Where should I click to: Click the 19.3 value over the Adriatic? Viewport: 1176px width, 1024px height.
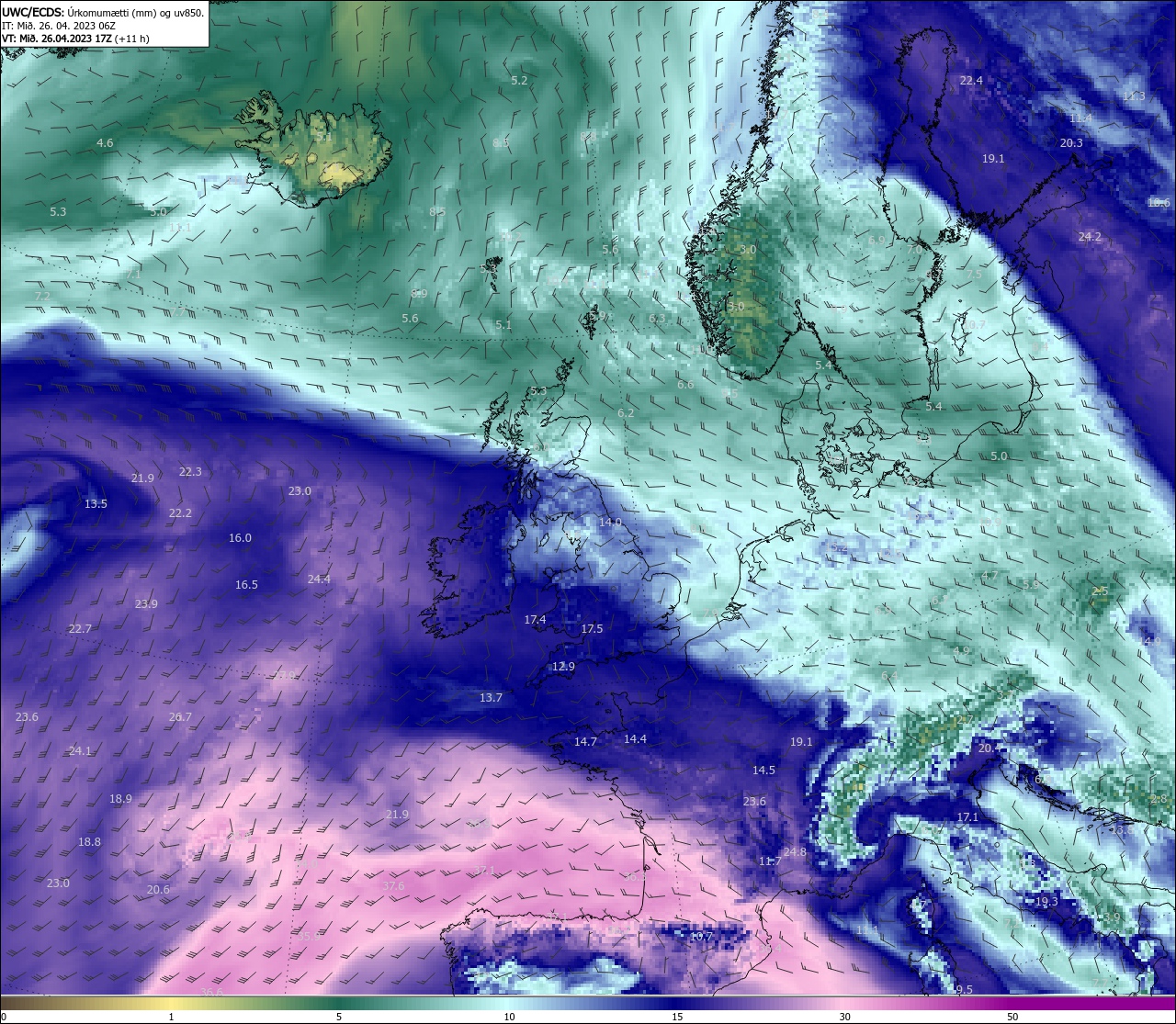(1046, 902)
